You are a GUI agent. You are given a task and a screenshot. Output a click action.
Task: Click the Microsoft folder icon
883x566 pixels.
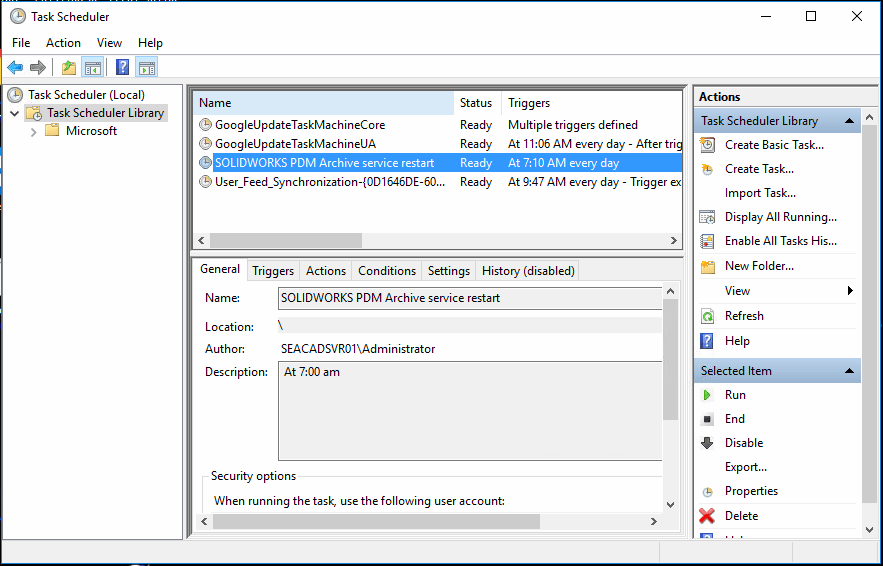click(52, 131)
